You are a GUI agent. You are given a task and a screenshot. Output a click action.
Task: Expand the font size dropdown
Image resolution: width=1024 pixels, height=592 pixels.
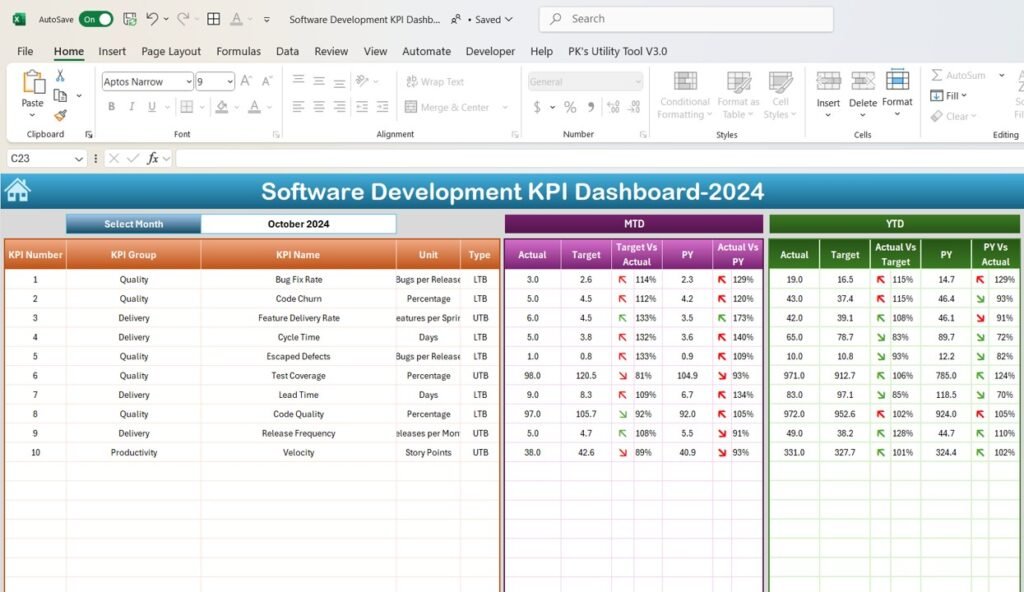point(229,82)
